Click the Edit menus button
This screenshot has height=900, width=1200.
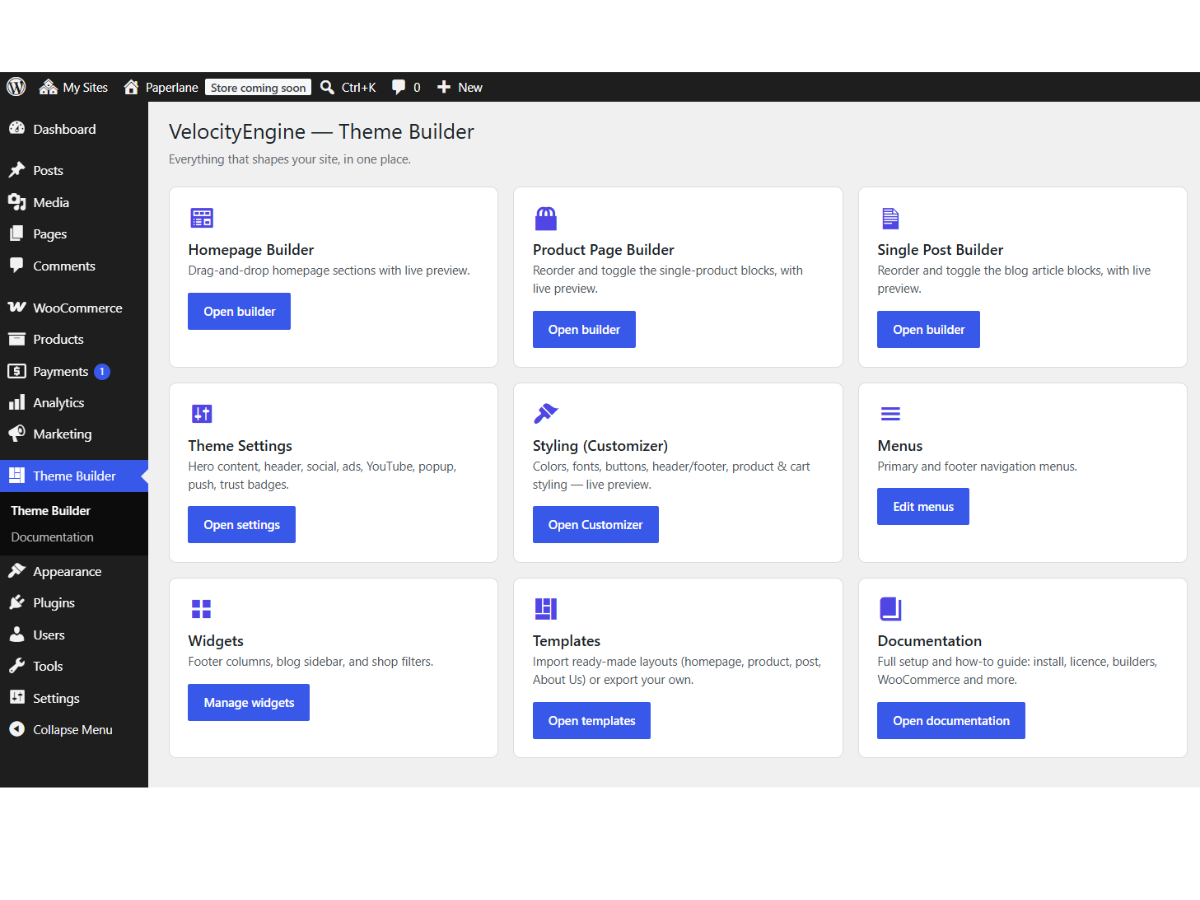923,506
